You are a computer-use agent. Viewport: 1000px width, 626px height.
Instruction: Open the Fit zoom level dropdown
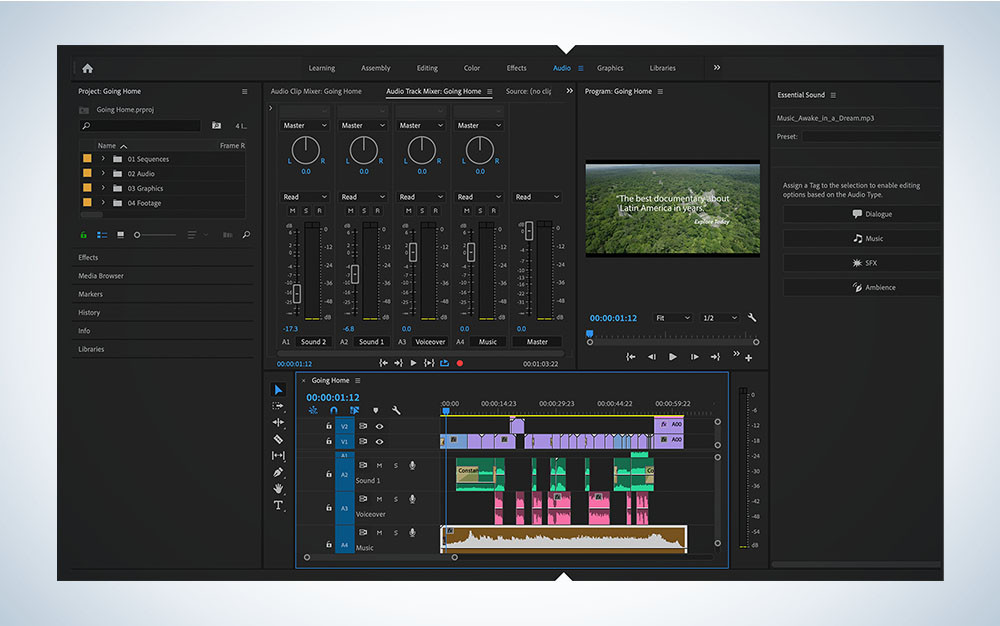coord(672,318)
